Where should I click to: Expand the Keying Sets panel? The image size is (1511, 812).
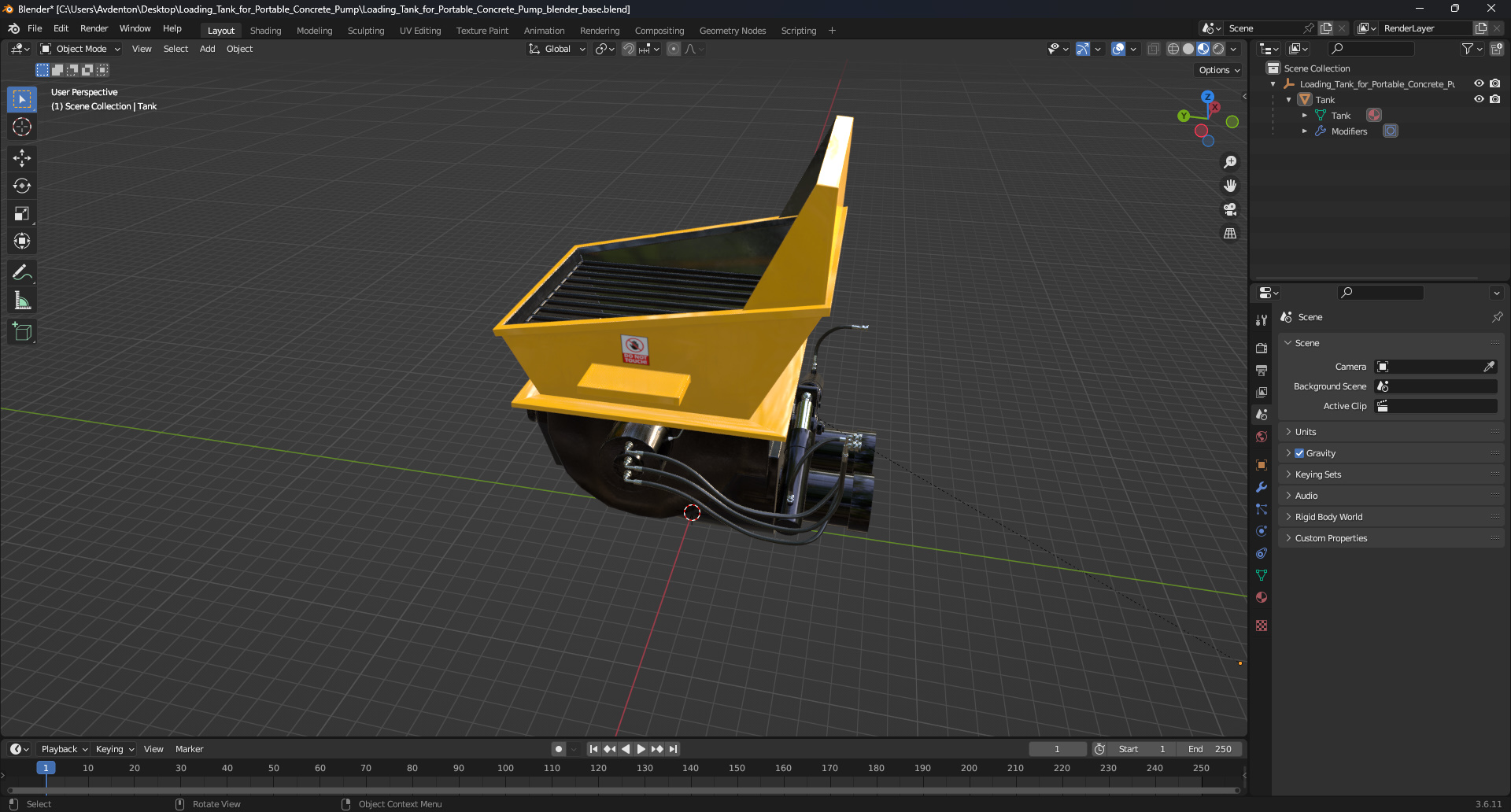point(1391,474)
